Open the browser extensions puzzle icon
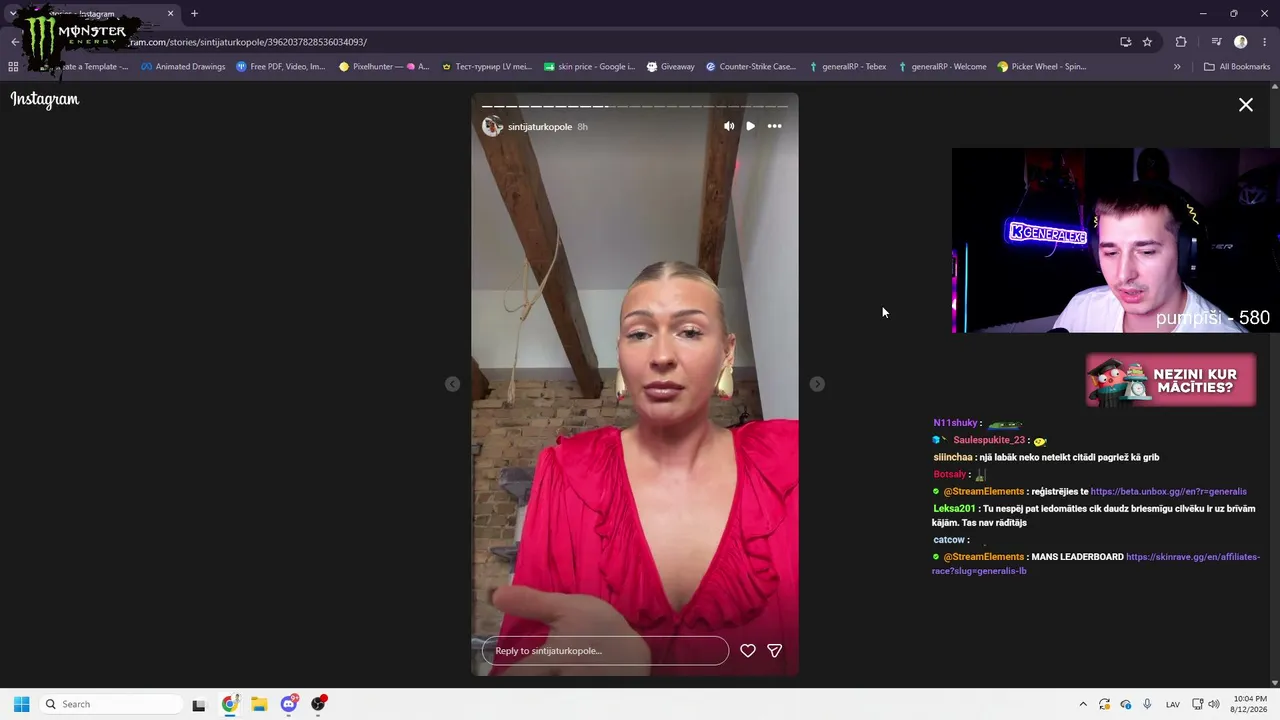1280x720 pixels. point(1181,42)
